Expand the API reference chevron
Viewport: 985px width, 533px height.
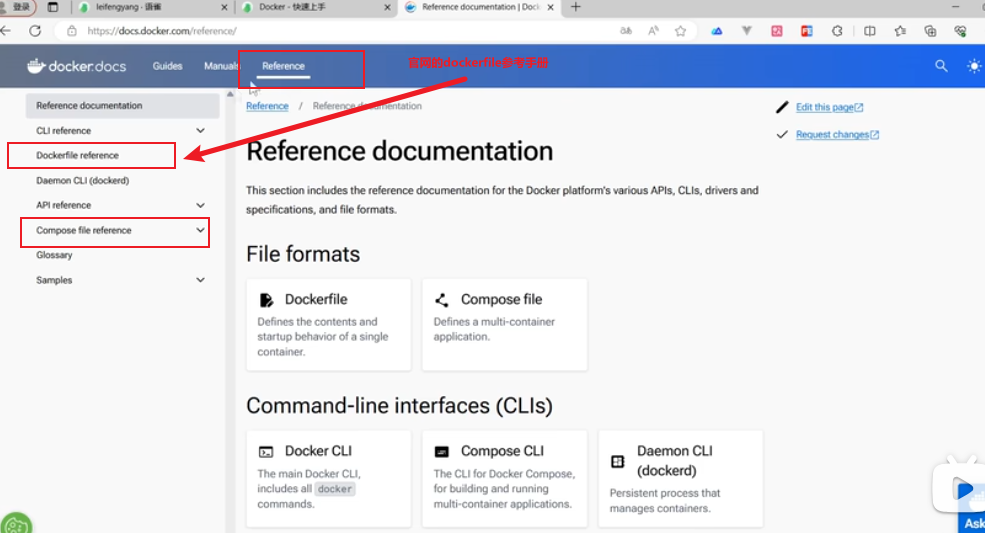pyautogui.click(x=200, y=206)
